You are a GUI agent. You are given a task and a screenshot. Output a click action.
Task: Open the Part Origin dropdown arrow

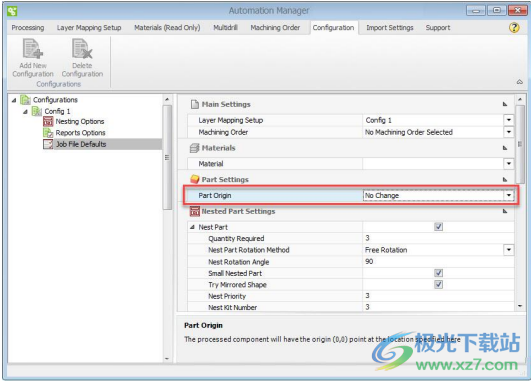coord(509,195)
